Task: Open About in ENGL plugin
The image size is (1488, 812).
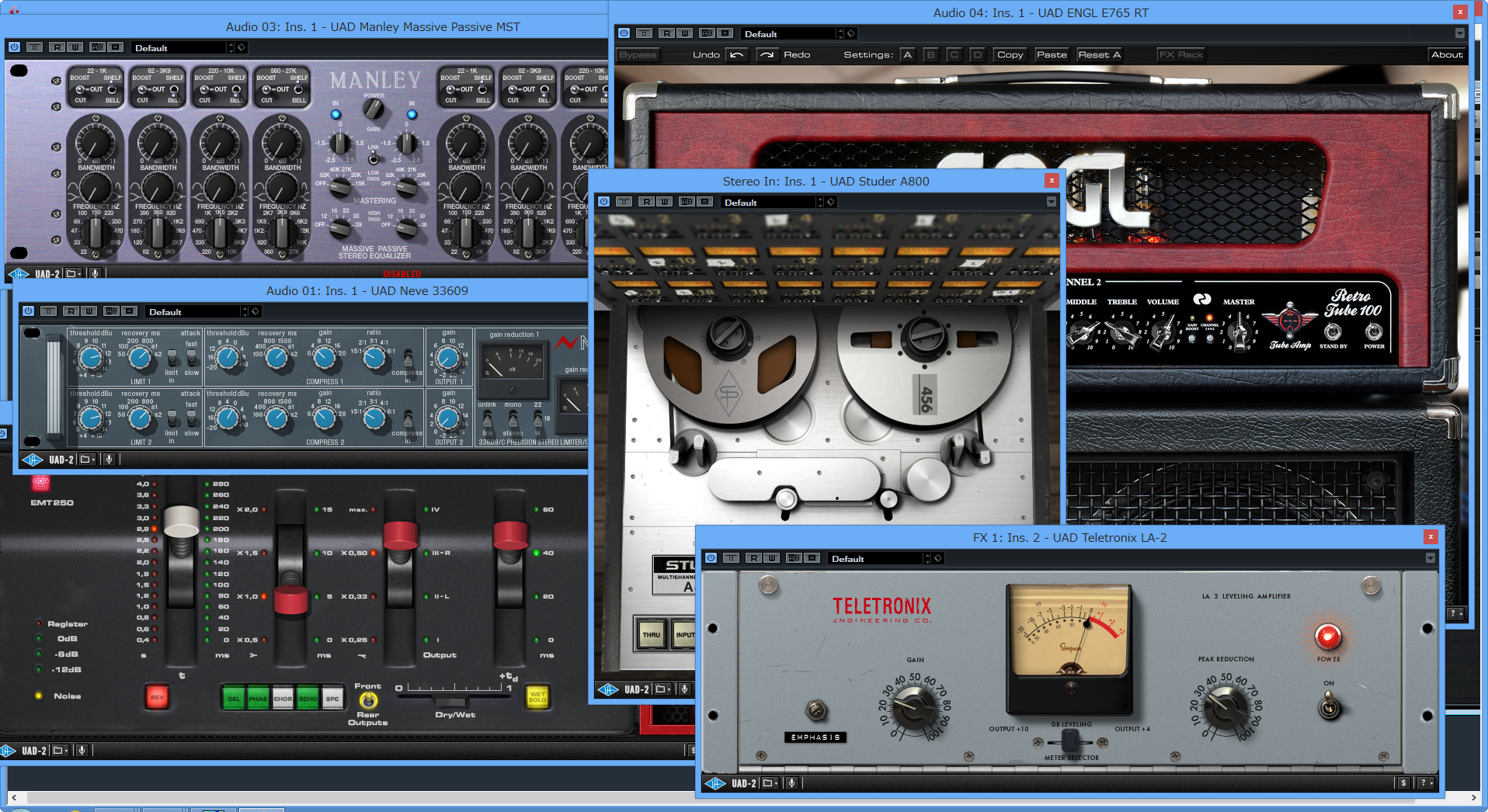Action: [1447, 54]
